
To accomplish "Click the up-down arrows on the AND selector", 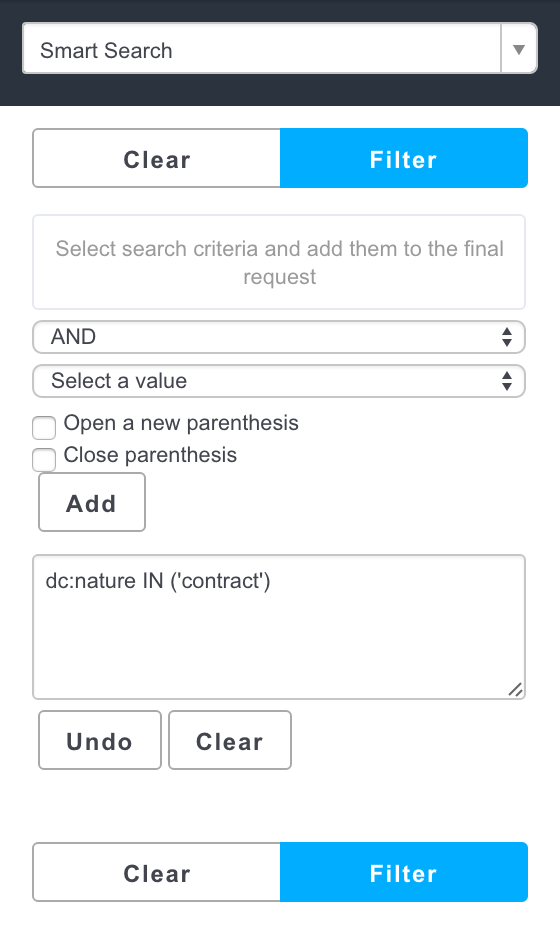I will click(507, 337).
